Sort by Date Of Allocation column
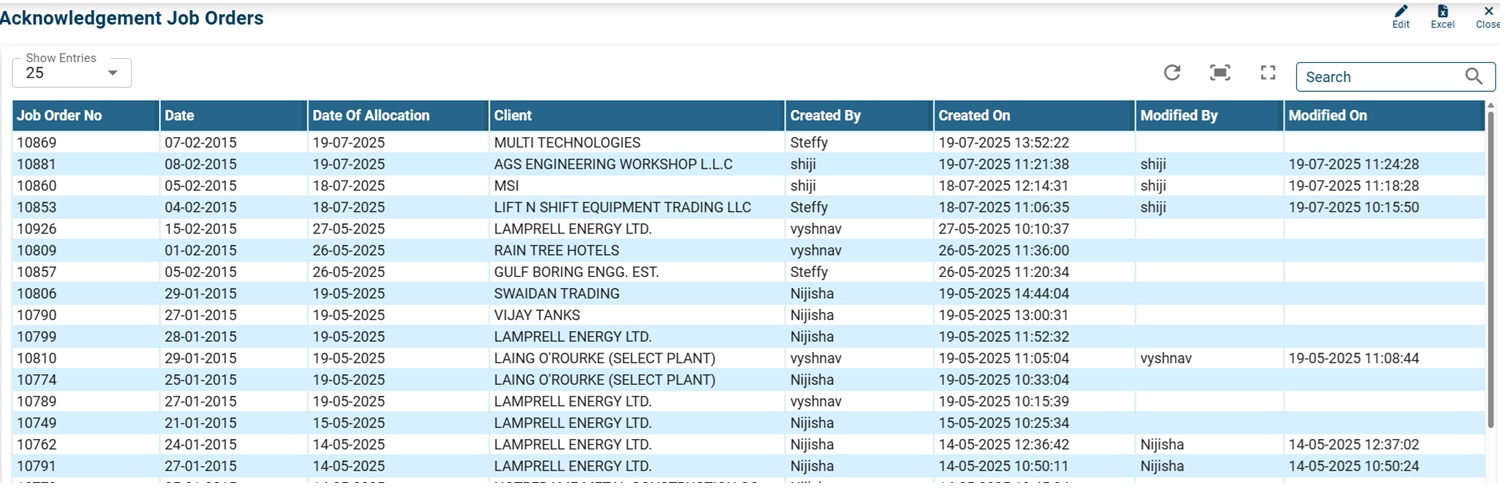The image size is (1505, 492). pyautogui.click(x=371, y=116)
